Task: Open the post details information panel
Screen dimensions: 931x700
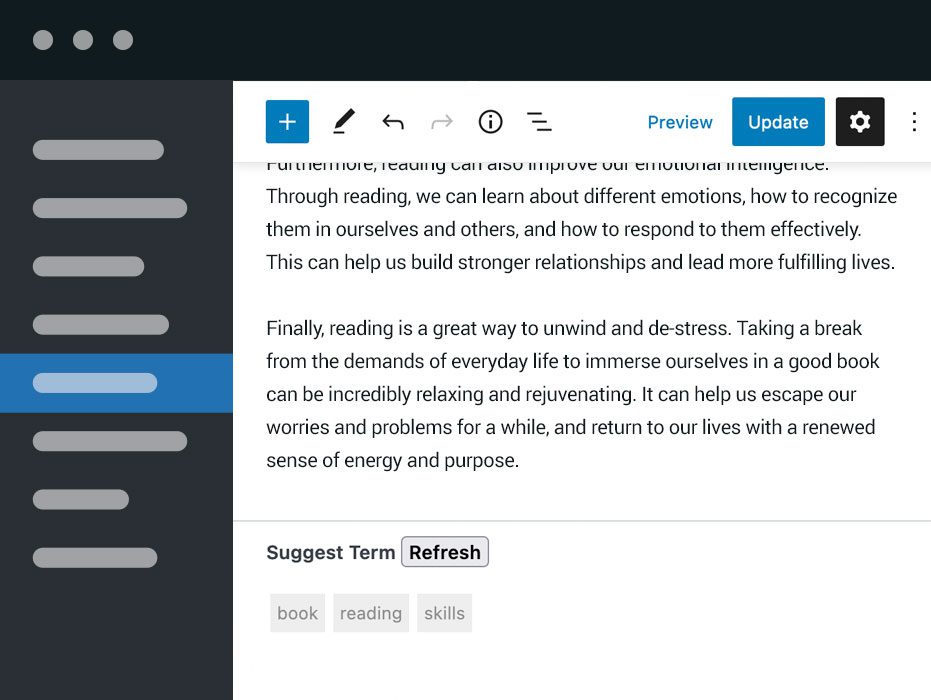Action: (490, 121)
